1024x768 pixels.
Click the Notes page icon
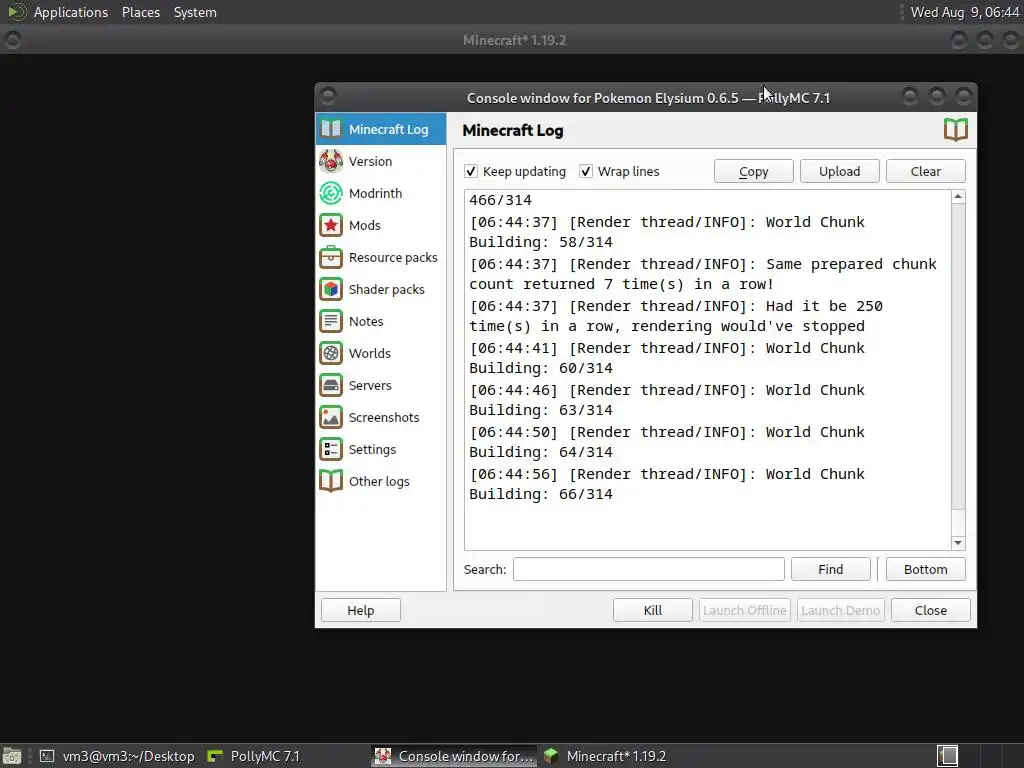click(331, 321)
